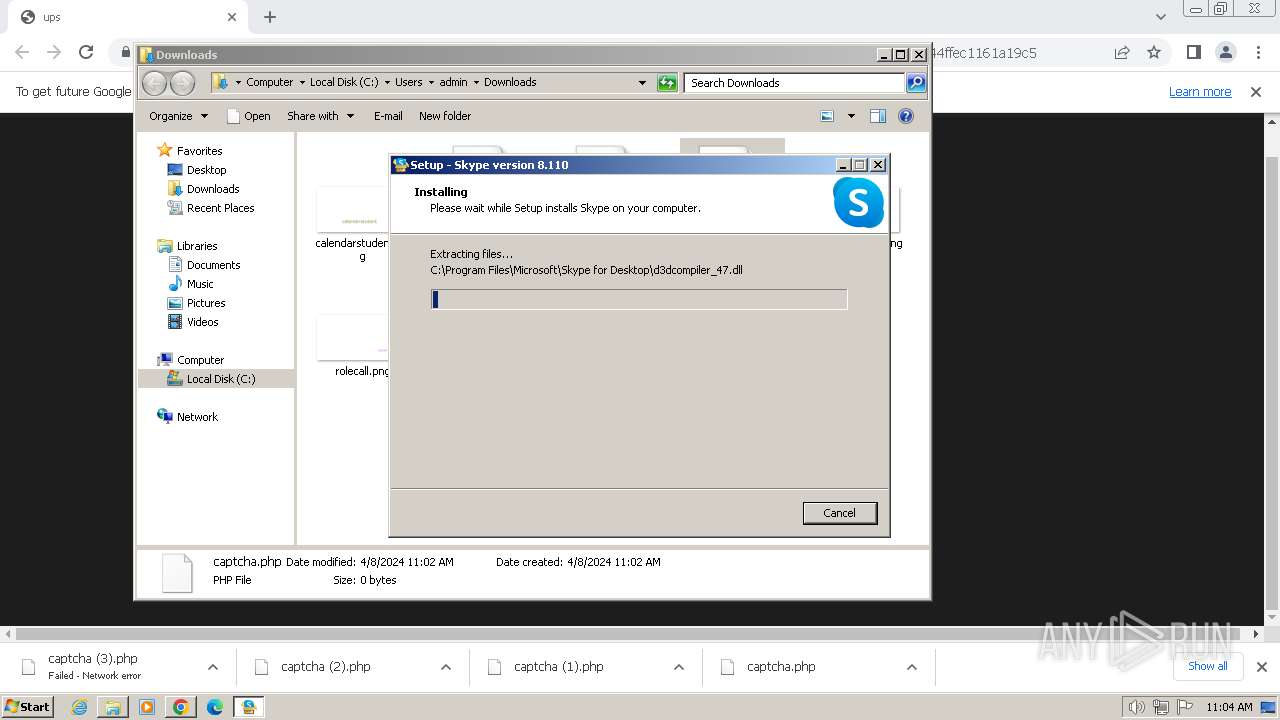Open the Music library
This screenshot has width=1280, height=720.
click(200, 284)
